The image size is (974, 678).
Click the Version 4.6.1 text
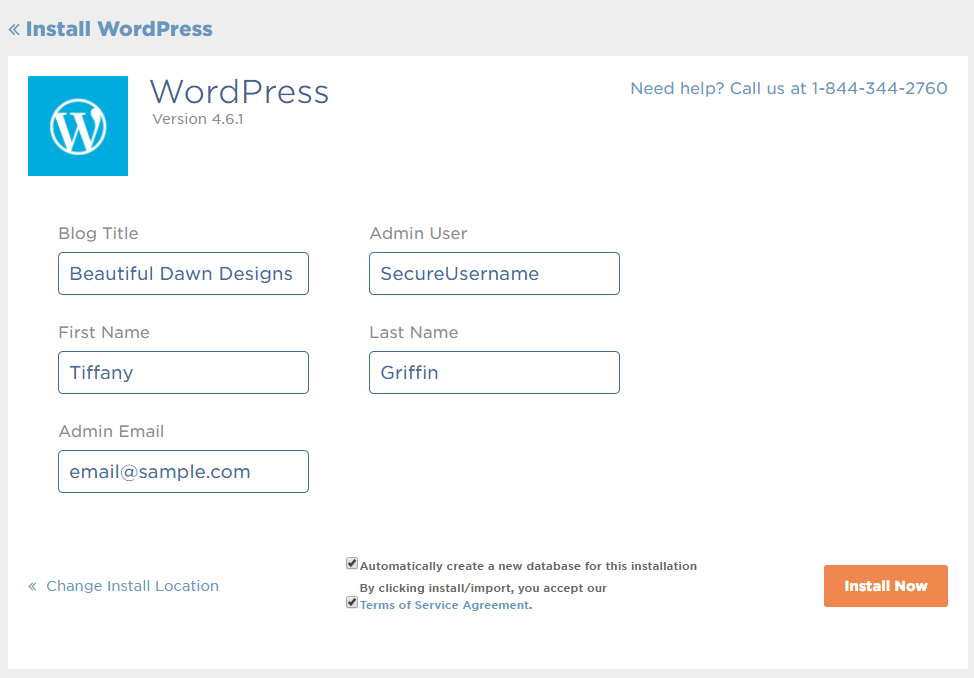[198, 119]
